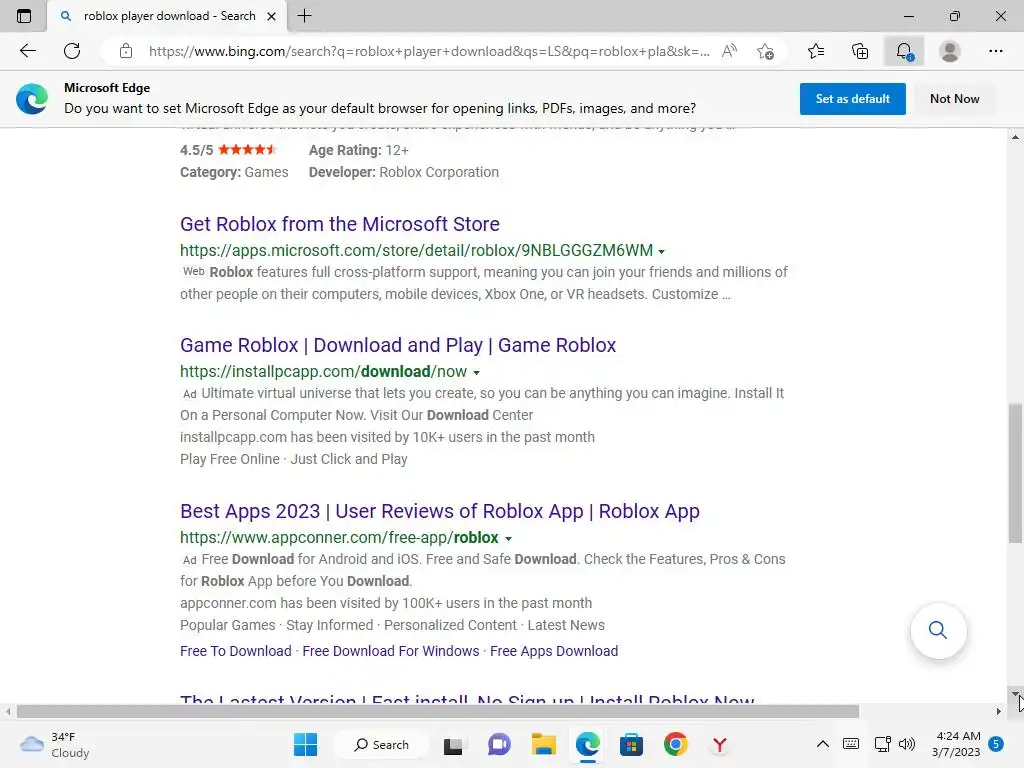1024x768 pixels.
Task: Open Free To Download sublink
Action: 236,651
